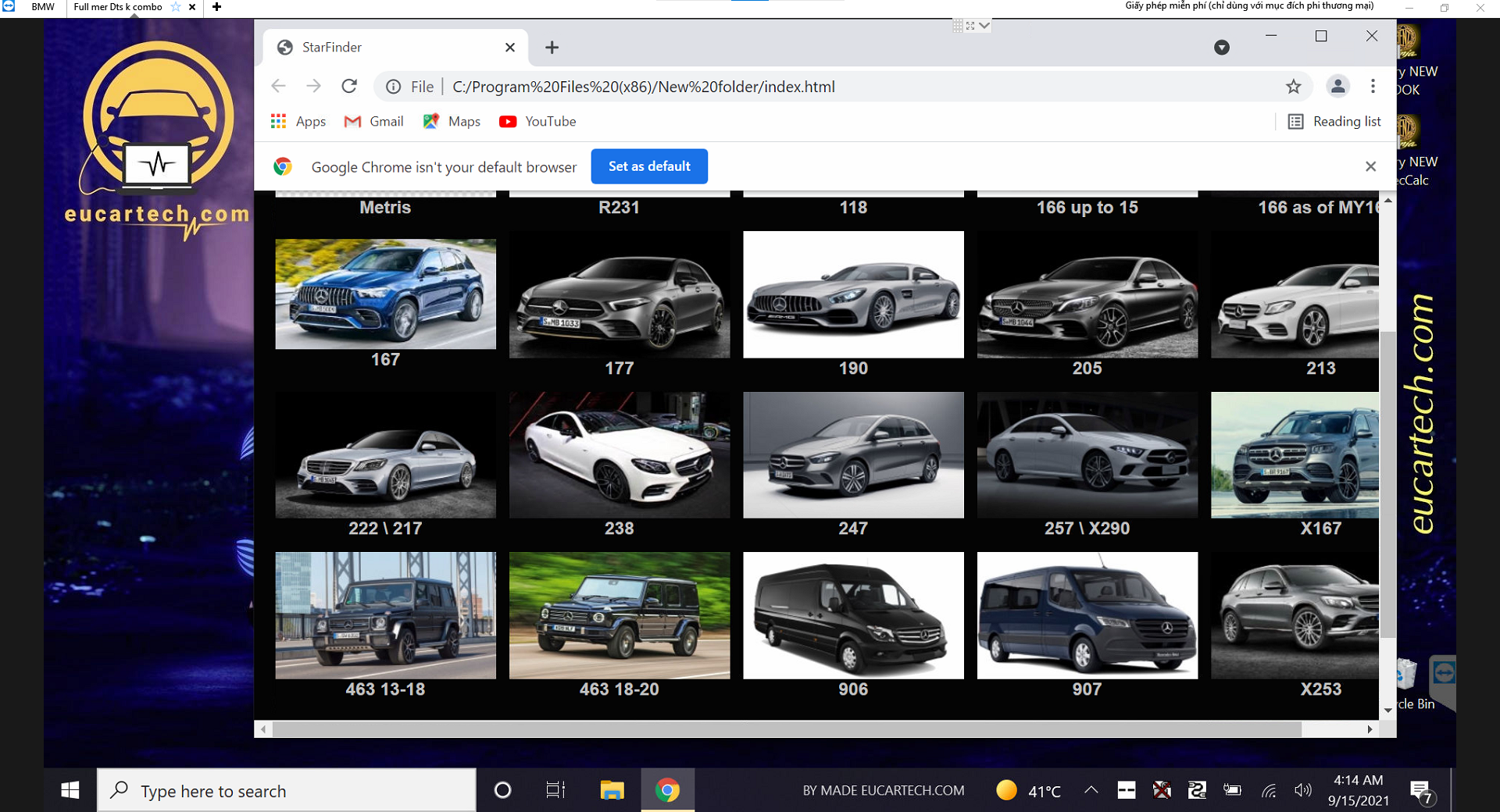Select the 190 AMG GT thumbnail
This screenshot has height=812, width=1500.
[x=853, y=294]
